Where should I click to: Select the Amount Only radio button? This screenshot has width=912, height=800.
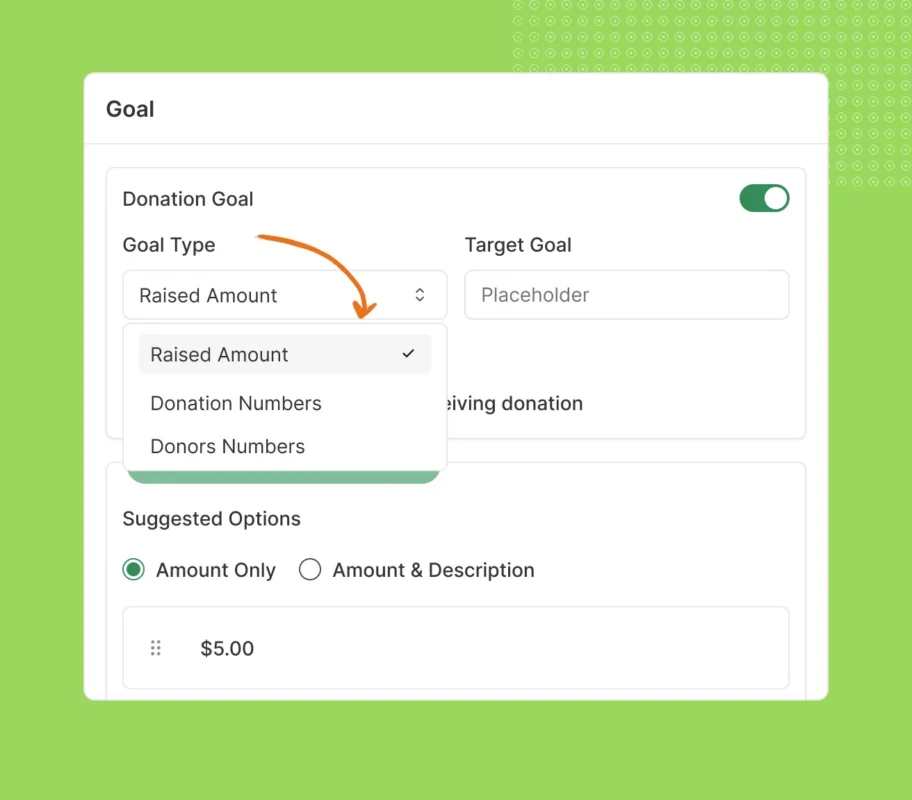pos(134,570)
